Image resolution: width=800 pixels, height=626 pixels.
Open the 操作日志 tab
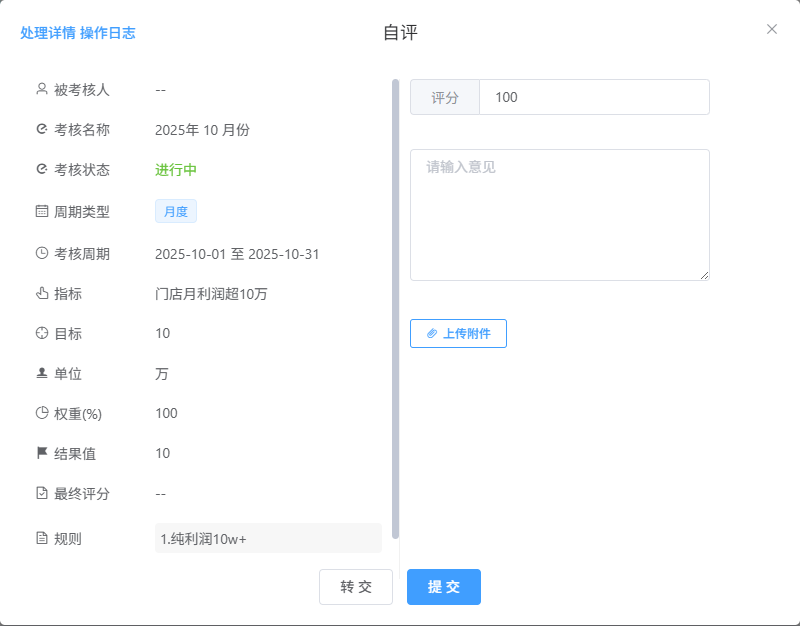[108, 33]
